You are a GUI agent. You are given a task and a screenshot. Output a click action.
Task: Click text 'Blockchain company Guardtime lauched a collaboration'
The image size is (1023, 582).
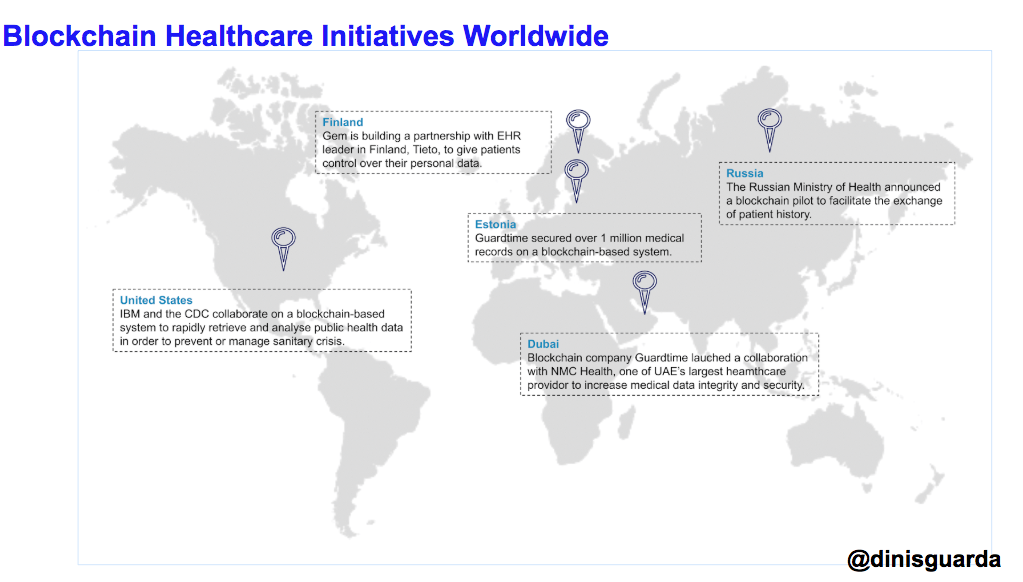coord(667,358)
